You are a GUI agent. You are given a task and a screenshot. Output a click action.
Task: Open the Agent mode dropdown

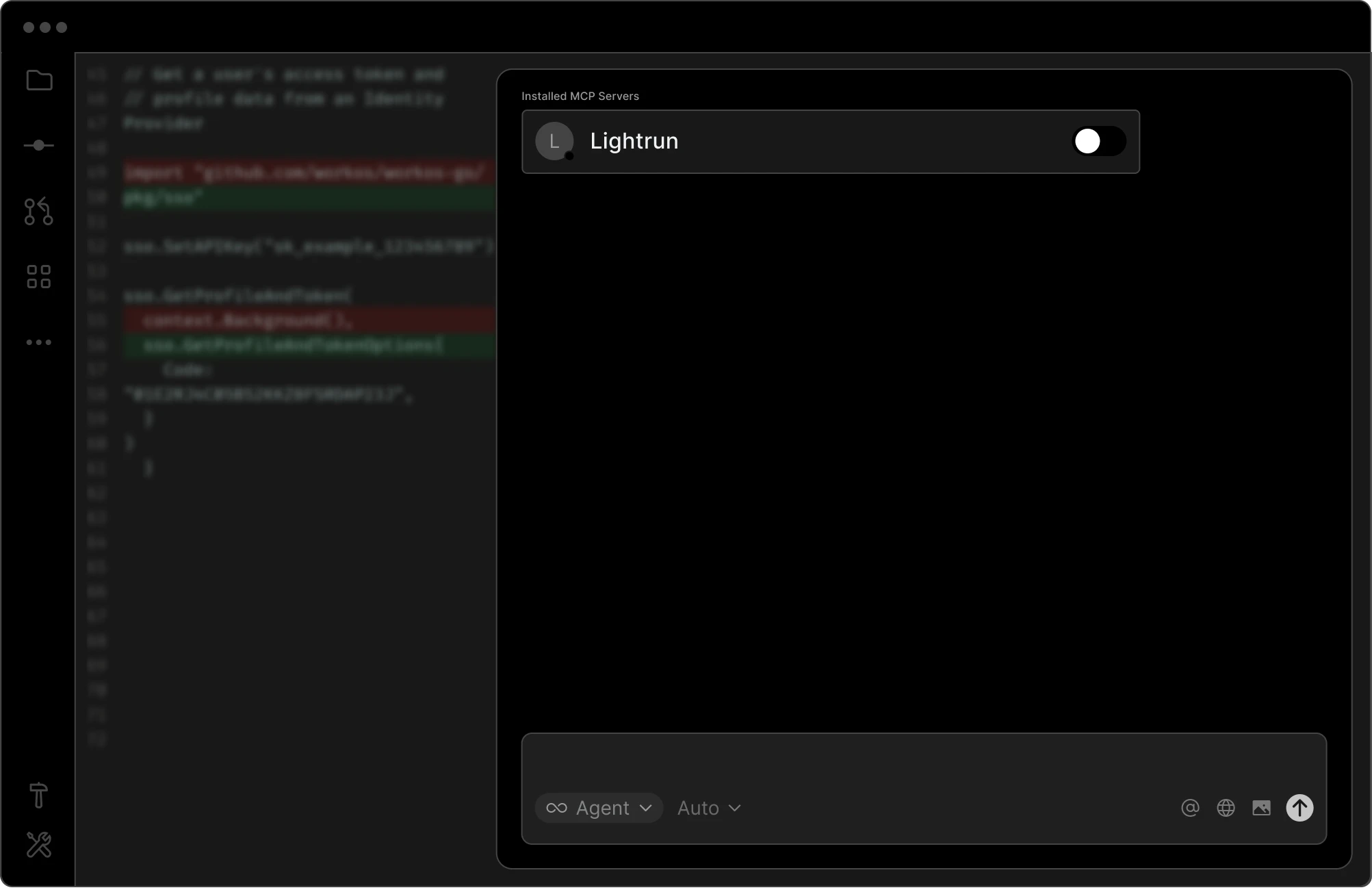599,808
